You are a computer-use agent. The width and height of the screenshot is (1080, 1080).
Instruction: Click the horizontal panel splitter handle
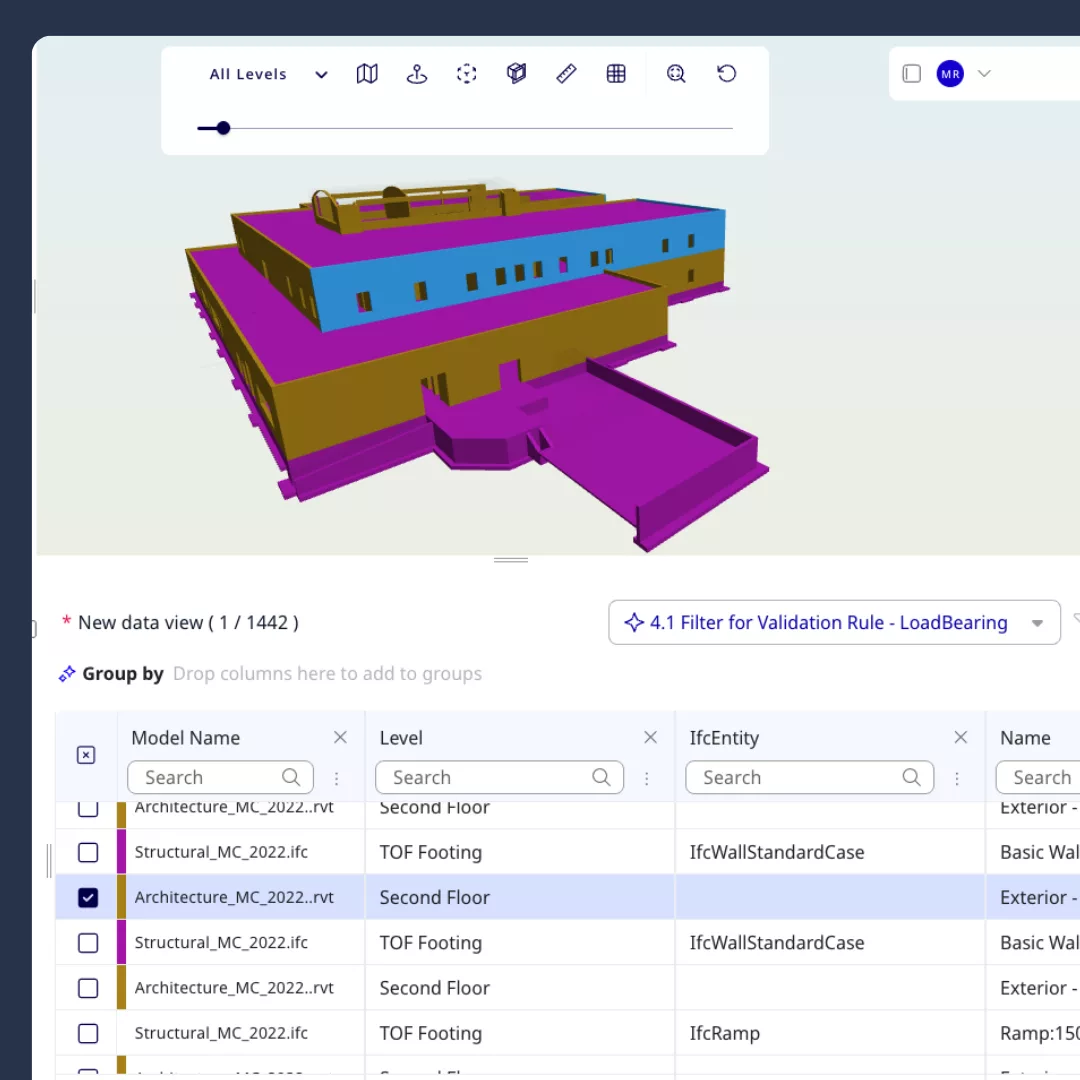[x=511, y=561]
